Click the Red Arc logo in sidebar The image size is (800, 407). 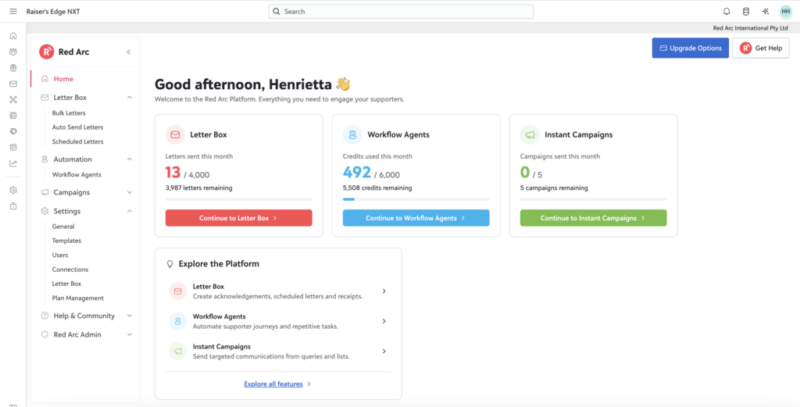click(46, 52)
